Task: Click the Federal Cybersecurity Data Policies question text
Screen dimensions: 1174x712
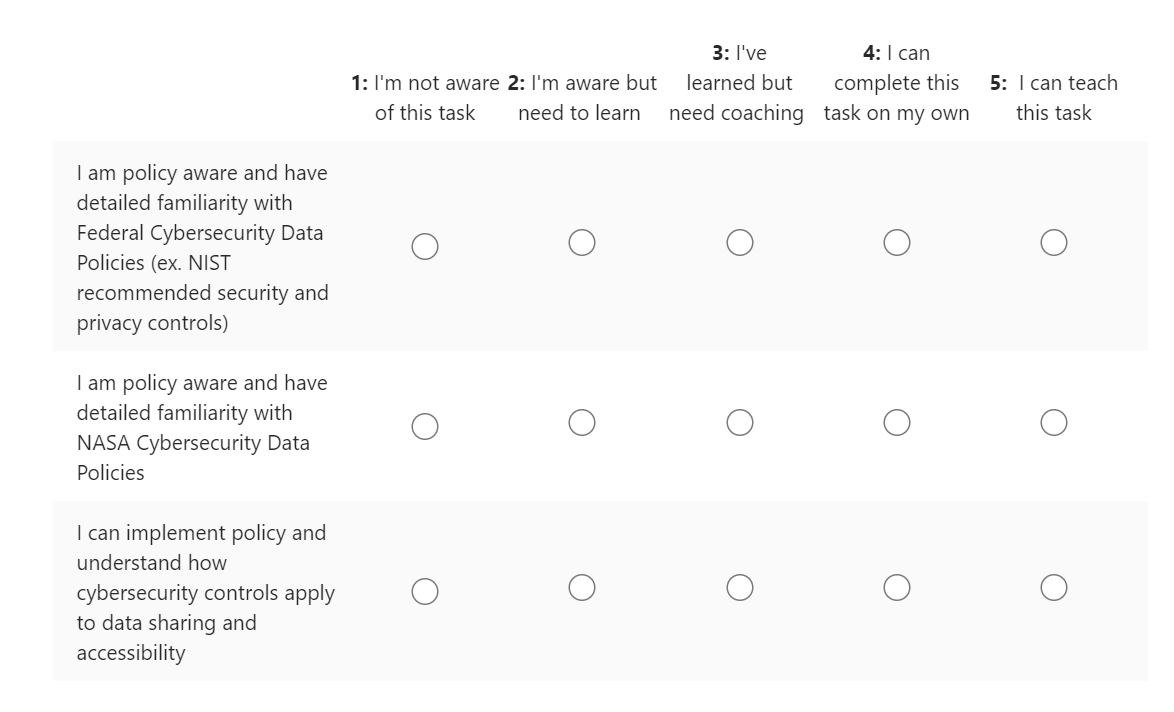Action: pyautogui.click(x=201, y=248)
